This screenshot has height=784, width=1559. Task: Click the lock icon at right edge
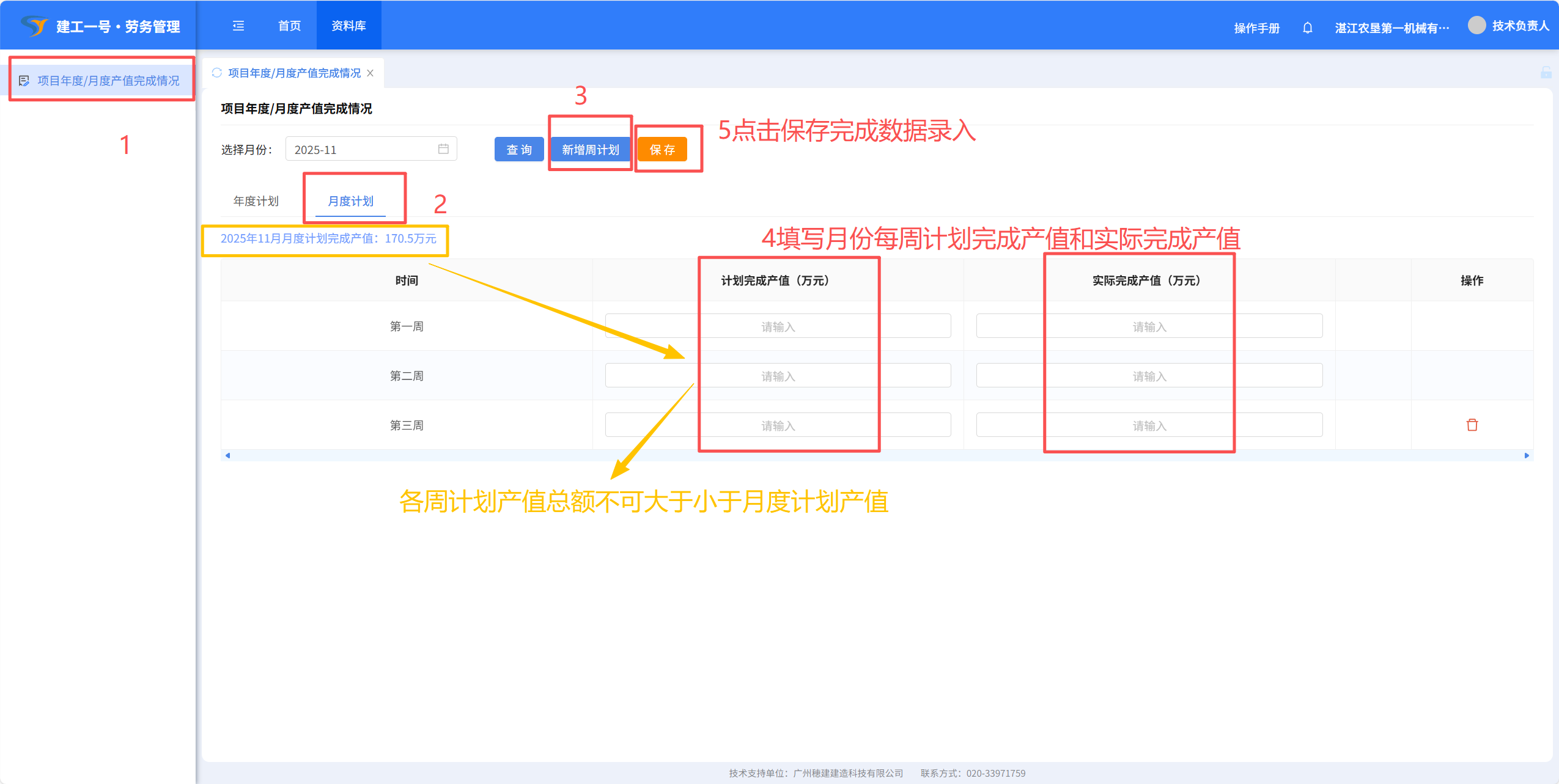pyautogui.click(x=1546, y=73)
